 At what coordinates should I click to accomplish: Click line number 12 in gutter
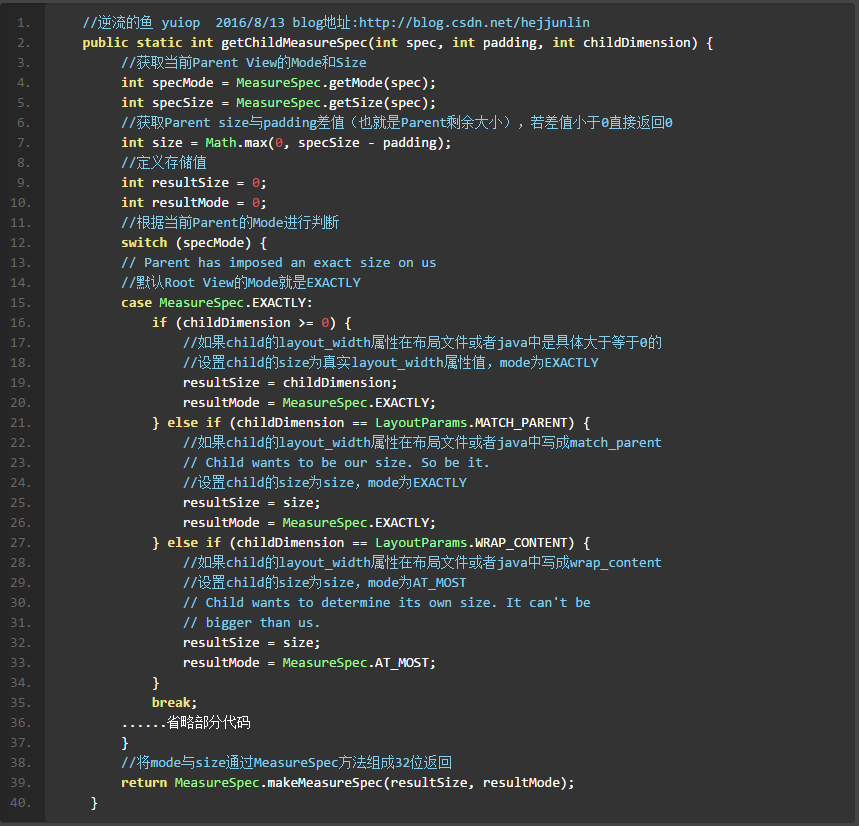click(x=20, y=243)
